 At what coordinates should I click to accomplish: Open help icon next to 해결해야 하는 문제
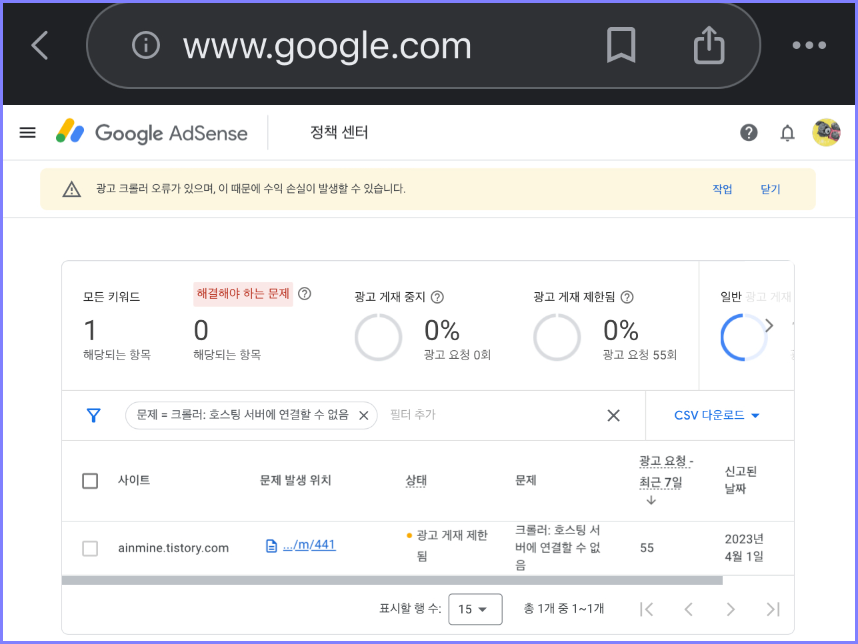(304, 294)
